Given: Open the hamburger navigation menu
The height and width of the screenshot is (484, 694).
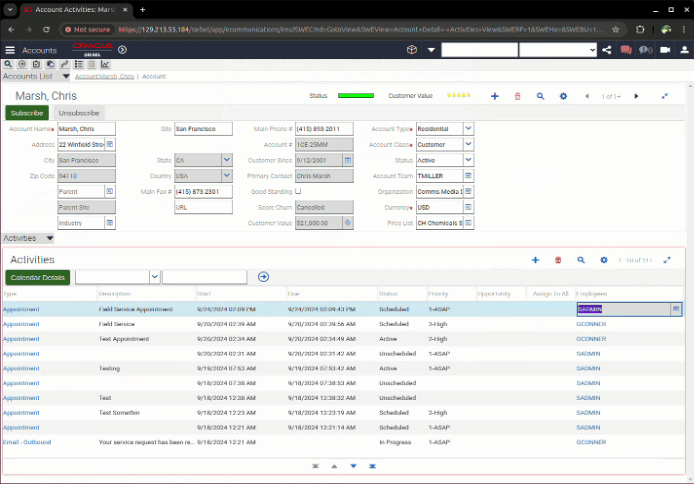Looking at the screenshot, I should pos(10,50).
